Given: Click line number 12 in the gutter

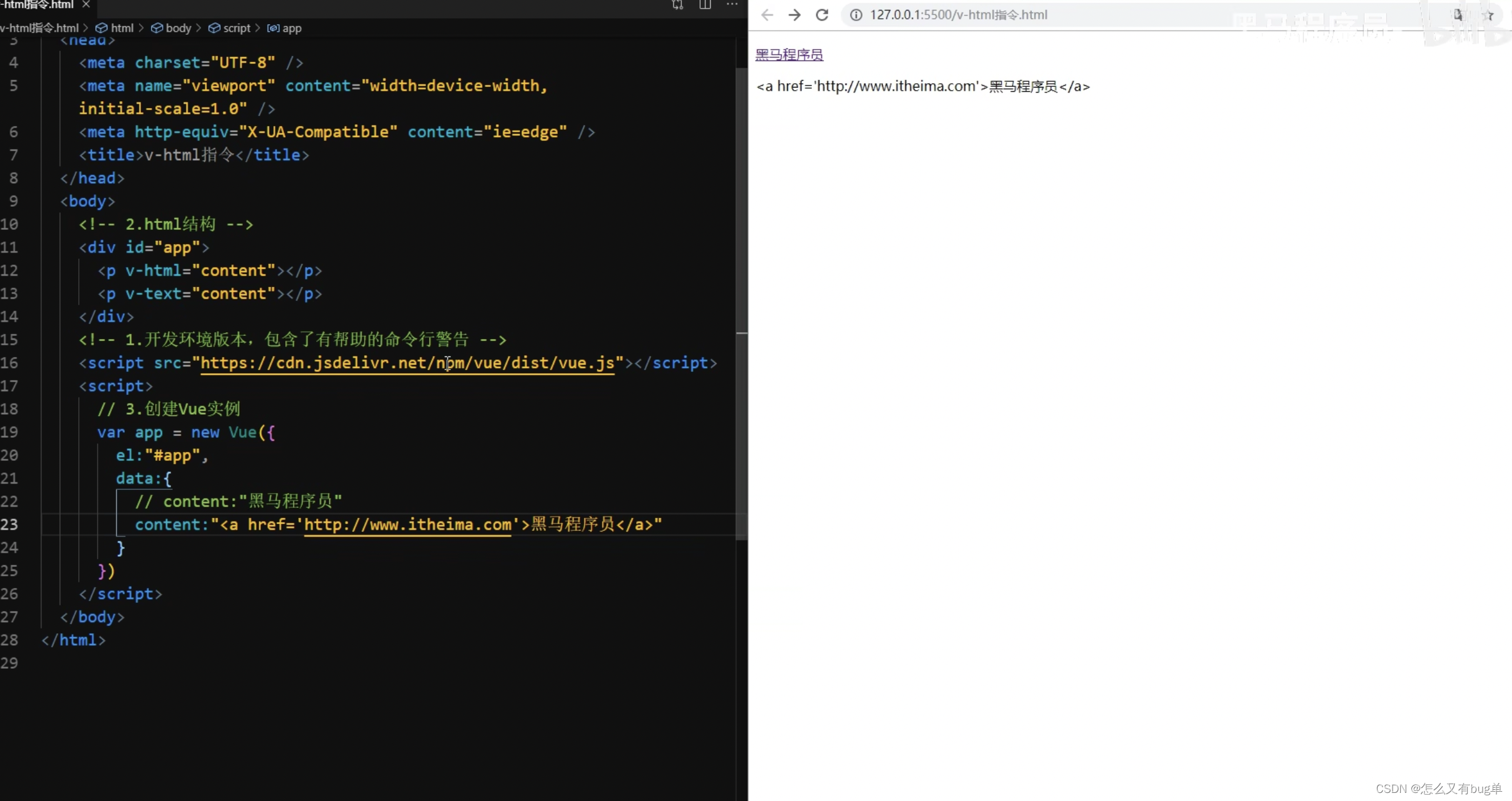Looking at the screenshot, I should click(9, 271).
